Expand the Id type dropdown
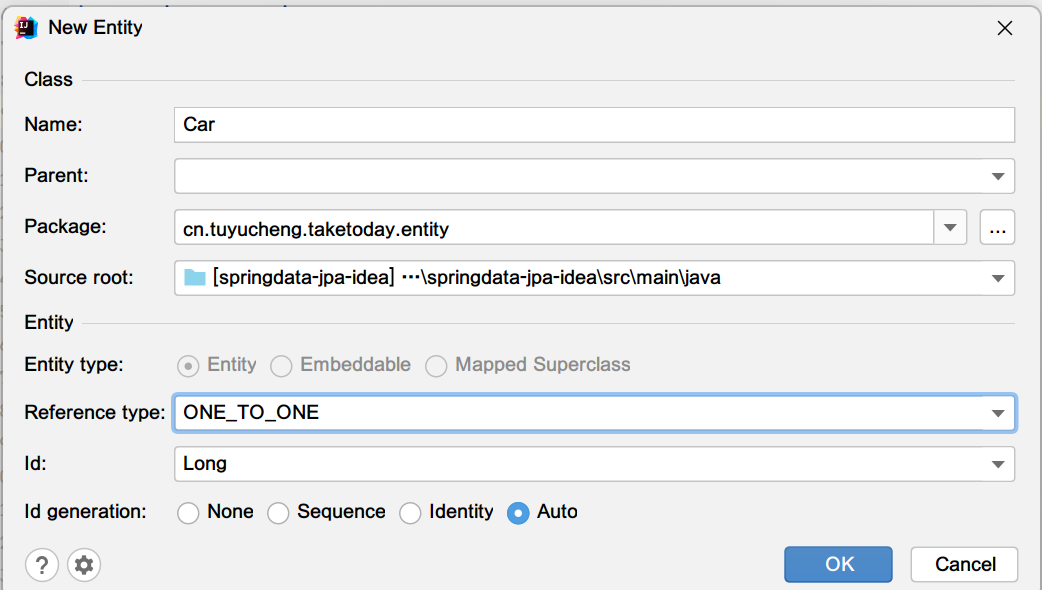 click(x=997, y=463)
